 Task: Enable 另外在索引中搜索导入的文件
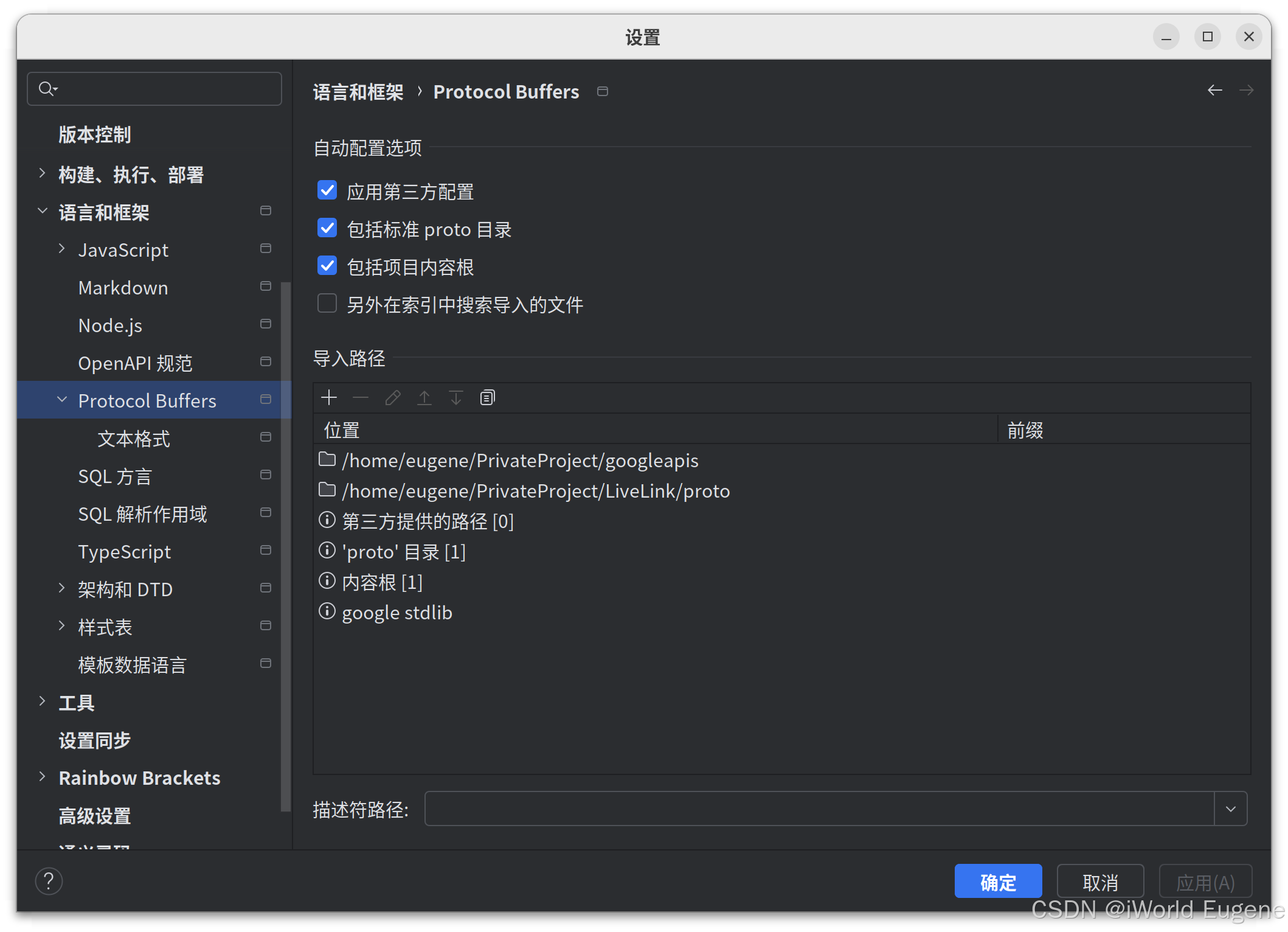coord(327,303)
